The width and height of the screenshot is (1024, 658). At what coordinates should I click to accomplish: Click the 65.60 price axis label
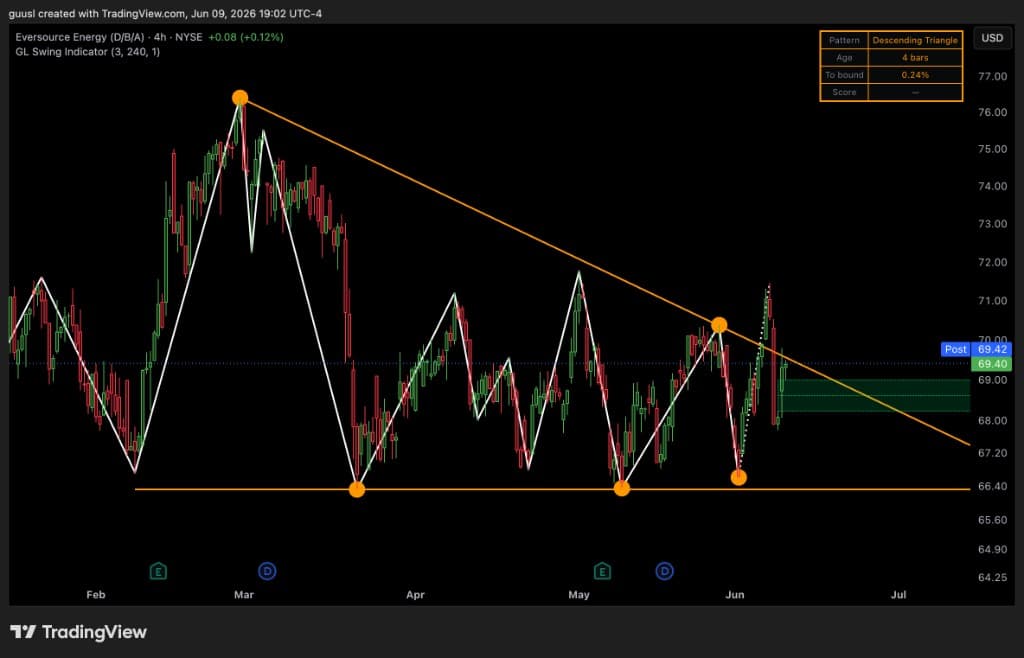pos(992,520)
